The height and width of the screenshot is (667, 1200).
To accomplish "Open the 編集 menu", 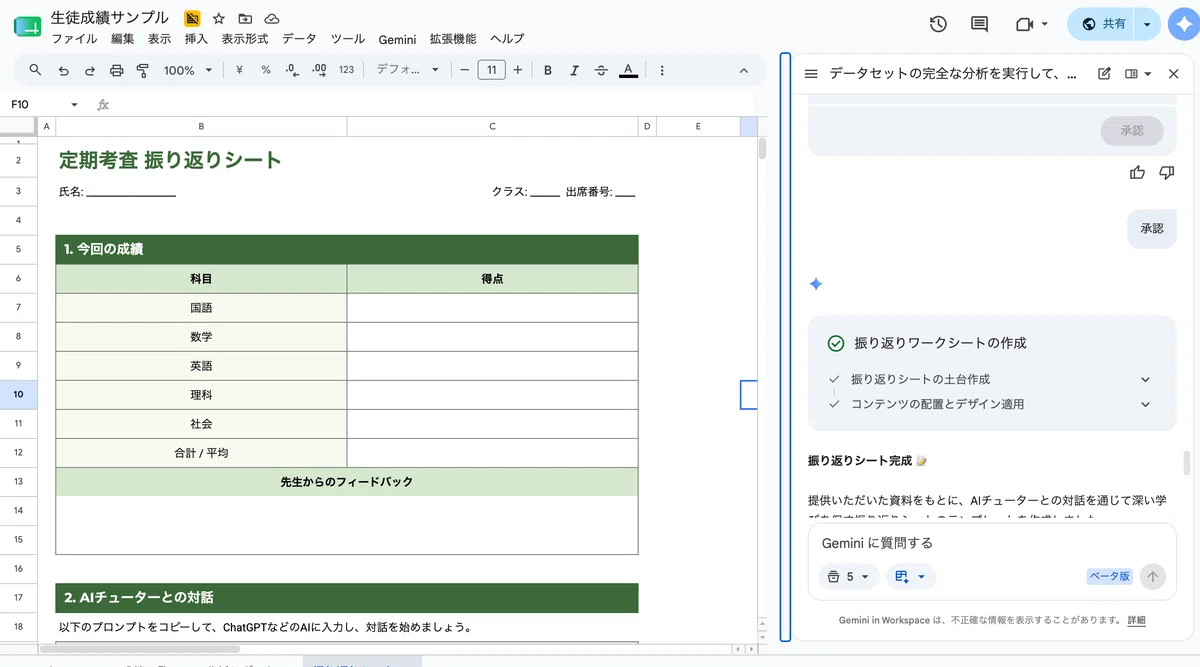I will [123, 39].
